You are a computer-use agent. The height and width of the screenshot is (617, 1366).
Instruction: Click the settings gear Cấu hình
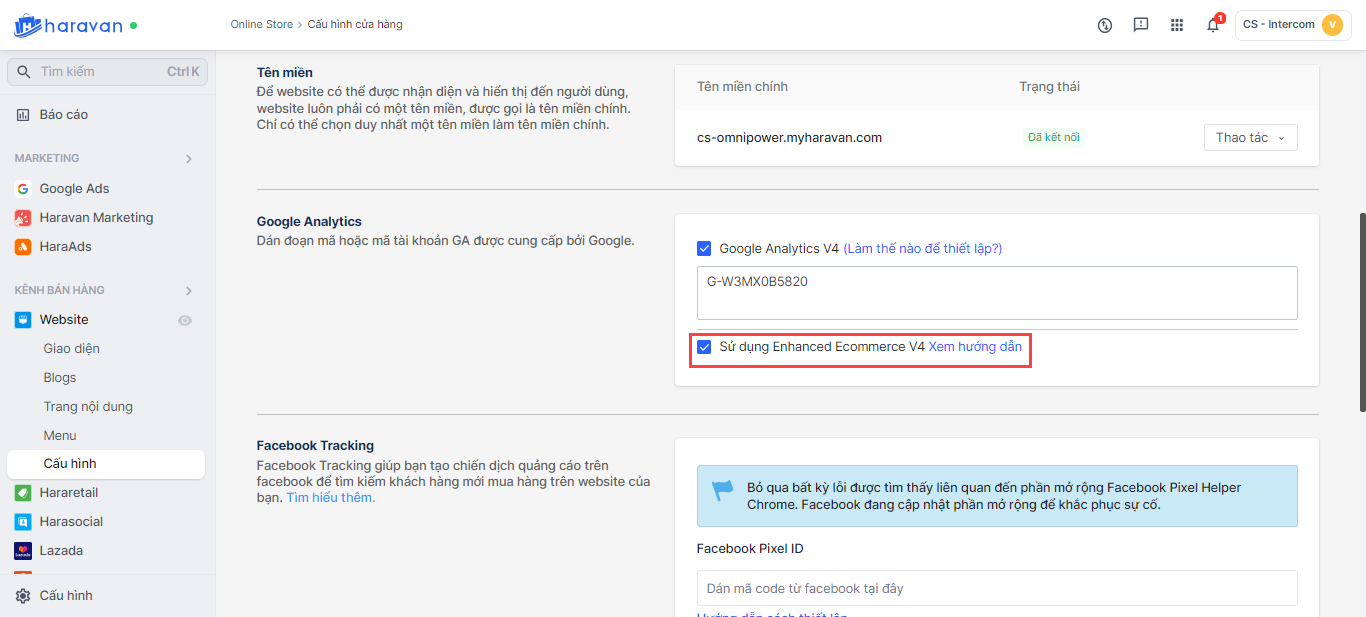click(23, 596)
